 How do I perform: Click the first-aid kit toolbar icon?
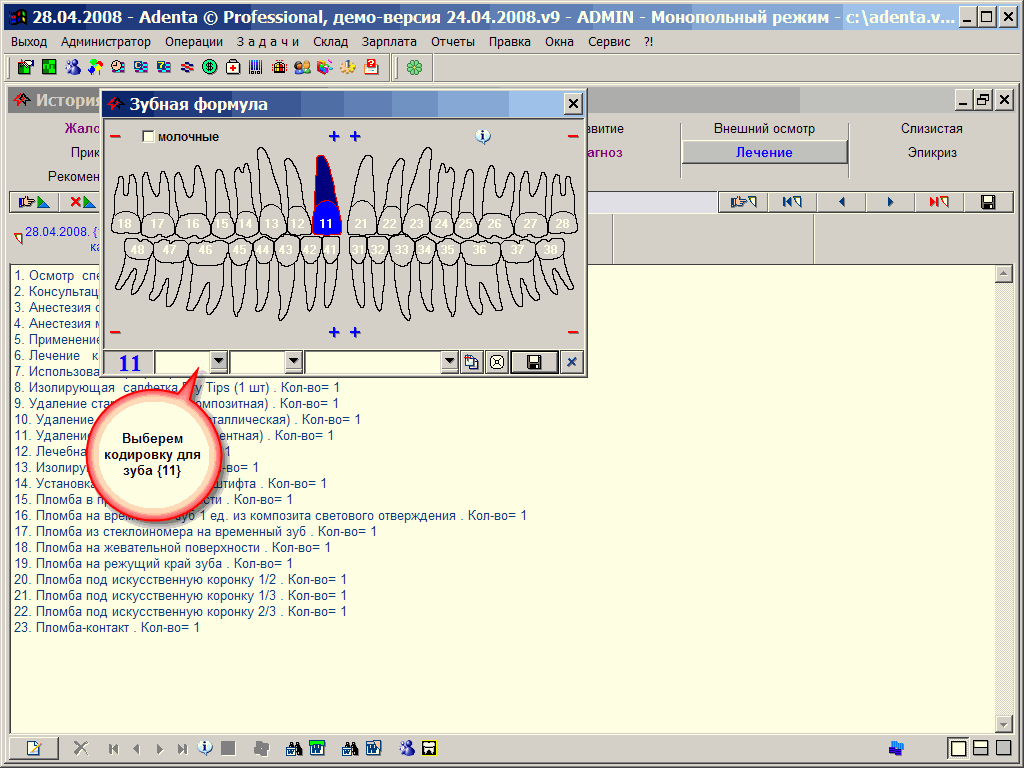233,67
